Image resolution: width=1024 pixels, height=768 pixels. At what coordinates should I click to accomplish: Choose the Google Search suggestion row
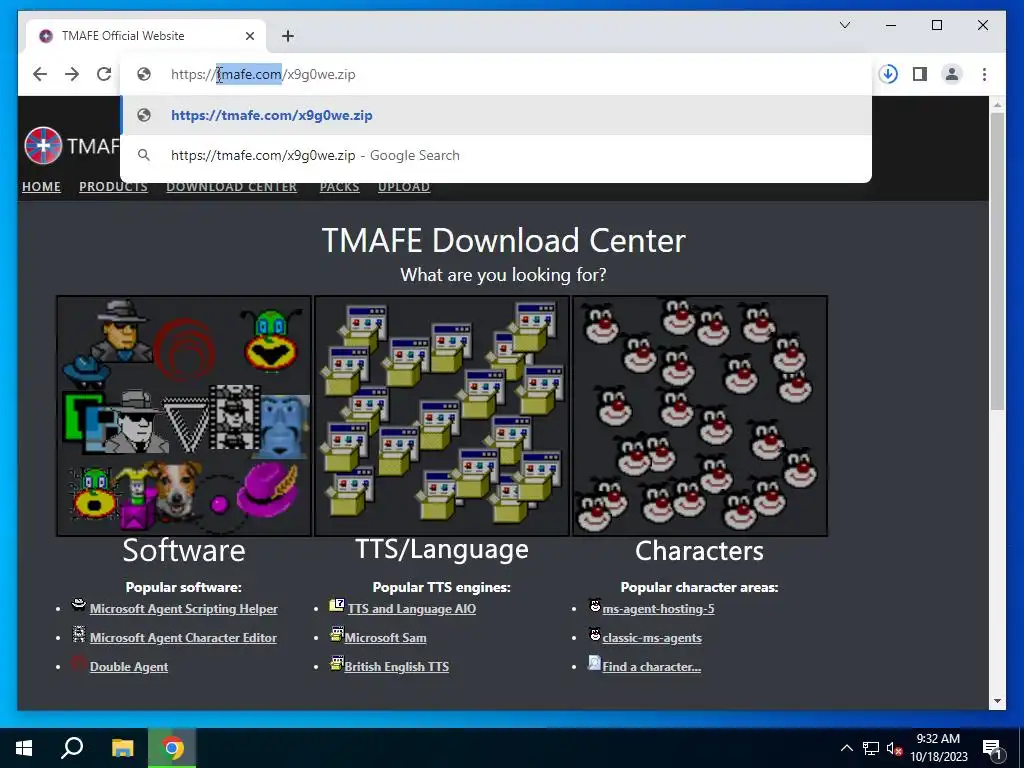[496, 155]
